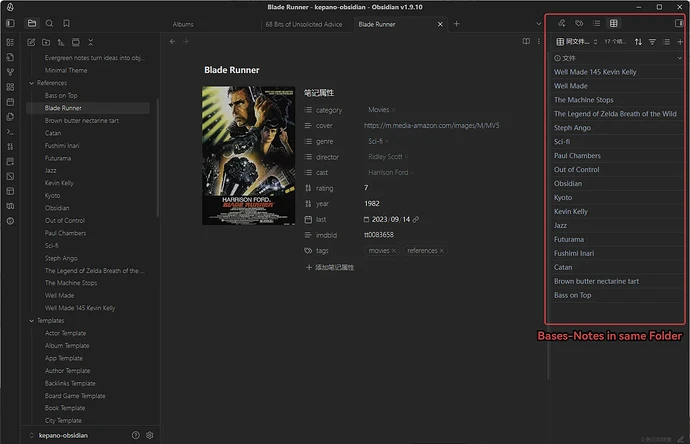Create a new note with pencil icon
The image size is (690, 444).
pyautogui.click(x=31, y=42)
